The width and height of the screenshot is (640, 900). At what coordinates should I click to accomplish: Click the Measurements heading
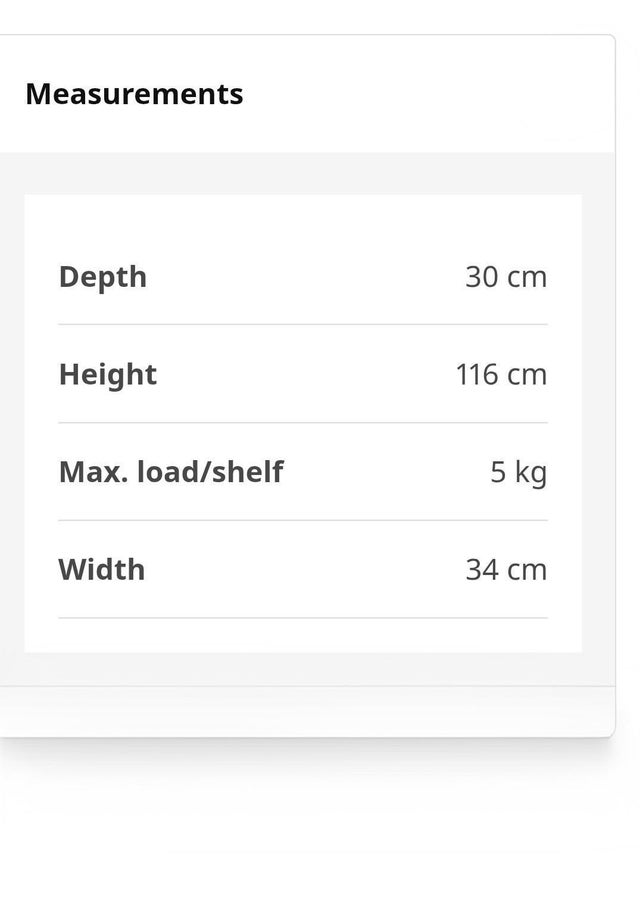coord(134,94)
